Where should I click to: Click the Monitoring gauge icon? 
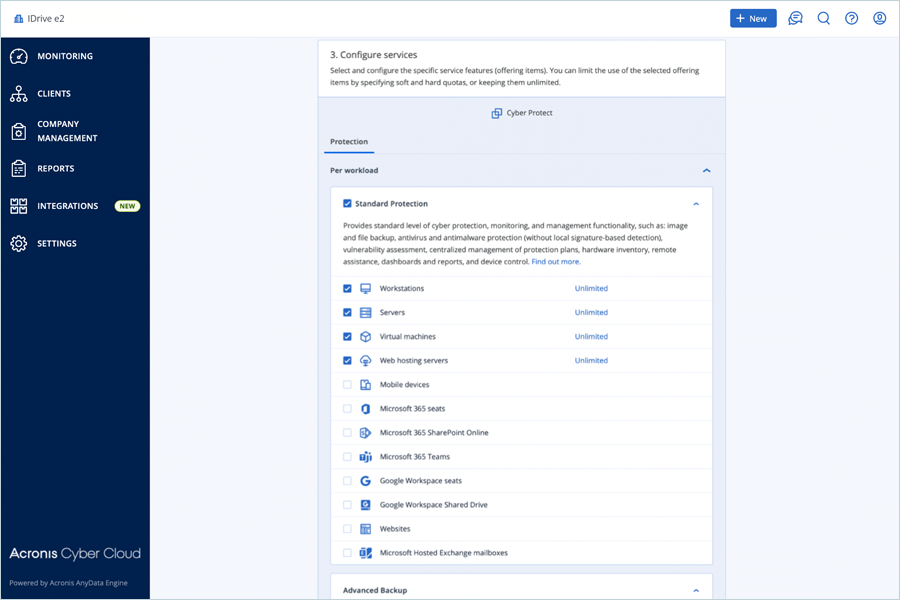coord(18,56)
